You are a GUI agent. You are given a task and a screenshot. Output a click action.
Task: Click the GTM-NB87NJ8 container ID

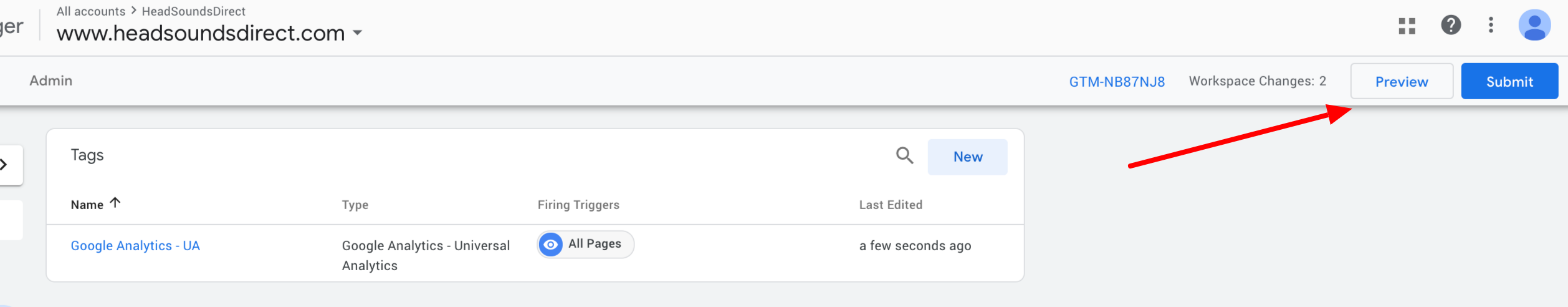point(1117,82)
